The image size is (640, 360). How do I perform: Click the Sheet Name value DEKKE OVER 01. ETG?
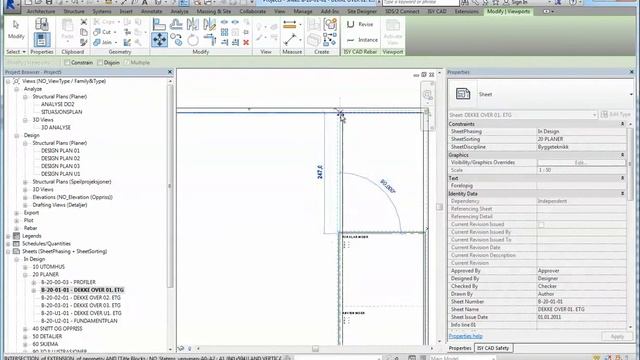(x=561, y=309)
